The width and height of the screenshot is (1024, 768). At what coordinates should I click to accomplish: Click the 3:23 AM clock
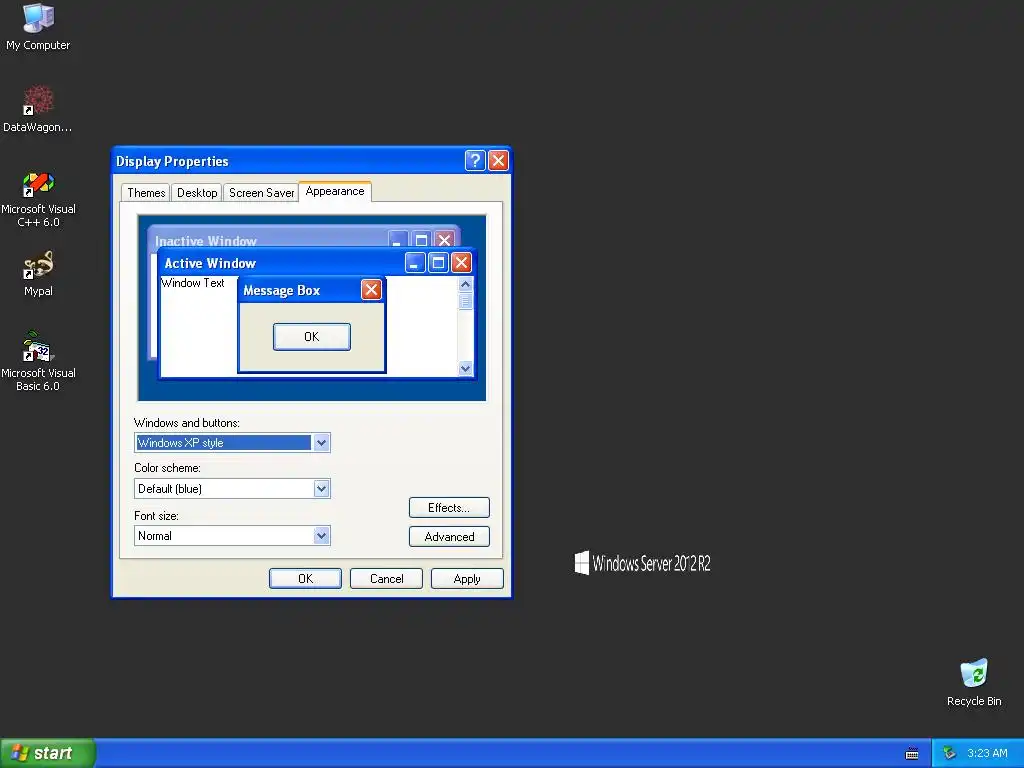987,754
